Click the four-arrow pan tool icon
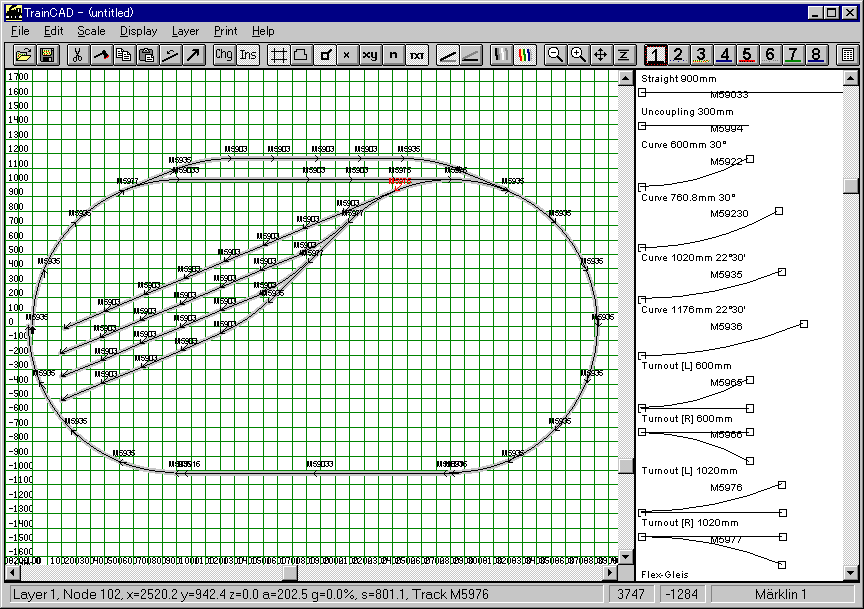The width and height of the screenshot is (864, 609). click(x=601, y=55)
